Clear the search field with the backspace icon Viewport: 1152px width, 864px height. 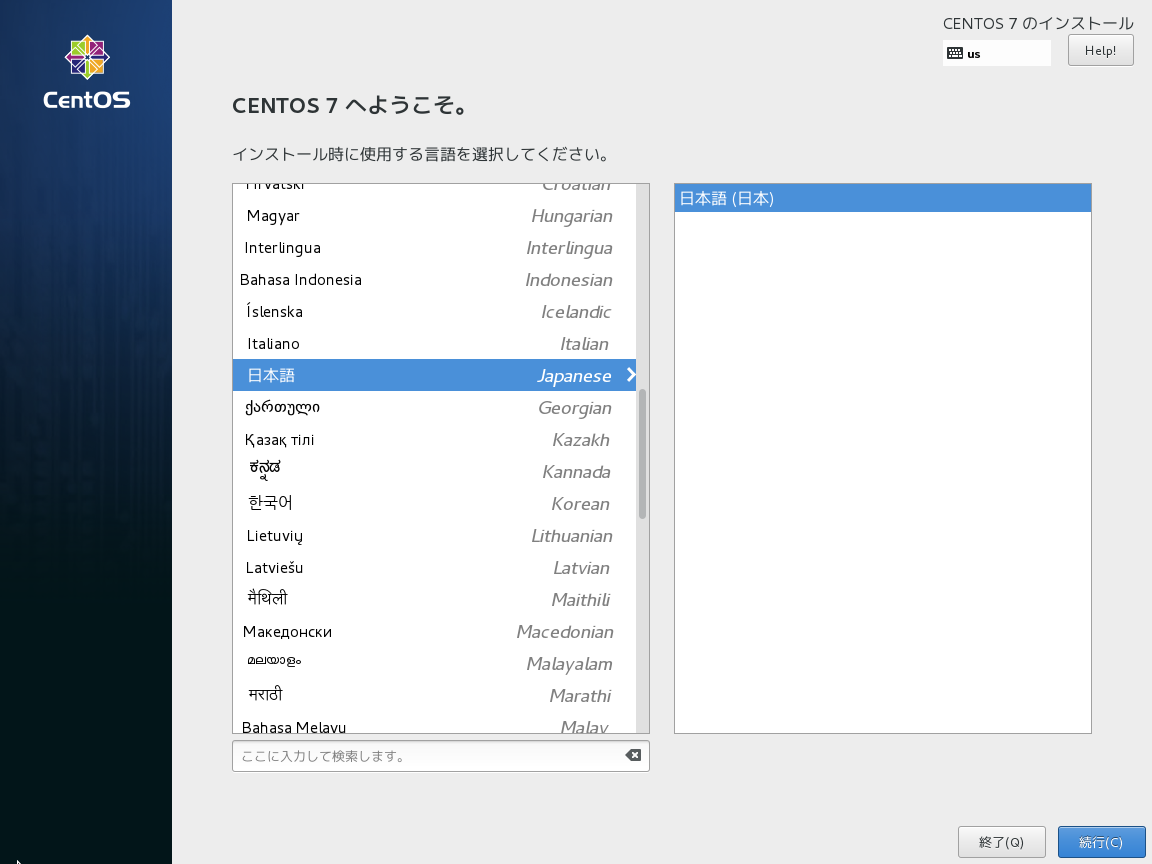pyautogui.click(x=633, y=755)
